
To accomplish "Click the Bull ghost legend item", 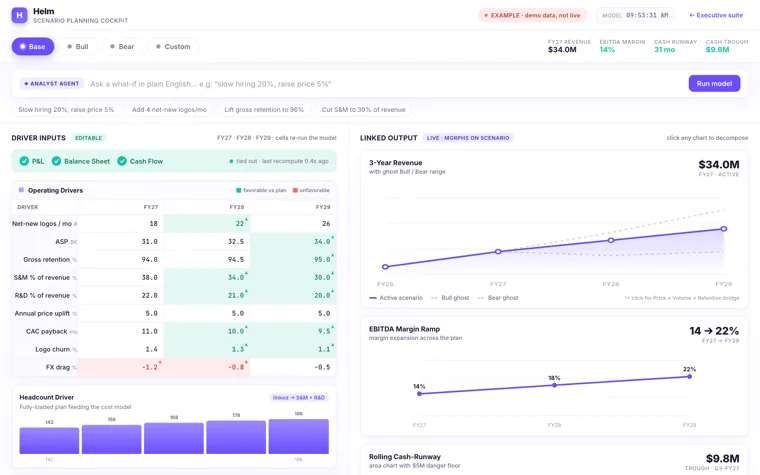I will pos(450,298).
